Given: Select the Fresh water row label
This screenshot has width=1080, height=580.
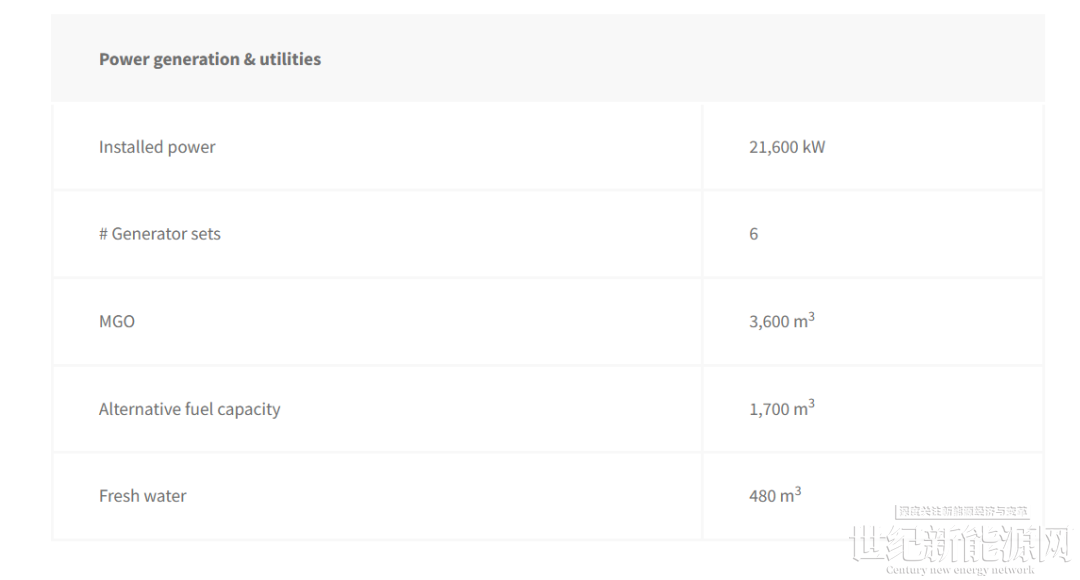Looking at the screenshot, I should coord(143,496).
